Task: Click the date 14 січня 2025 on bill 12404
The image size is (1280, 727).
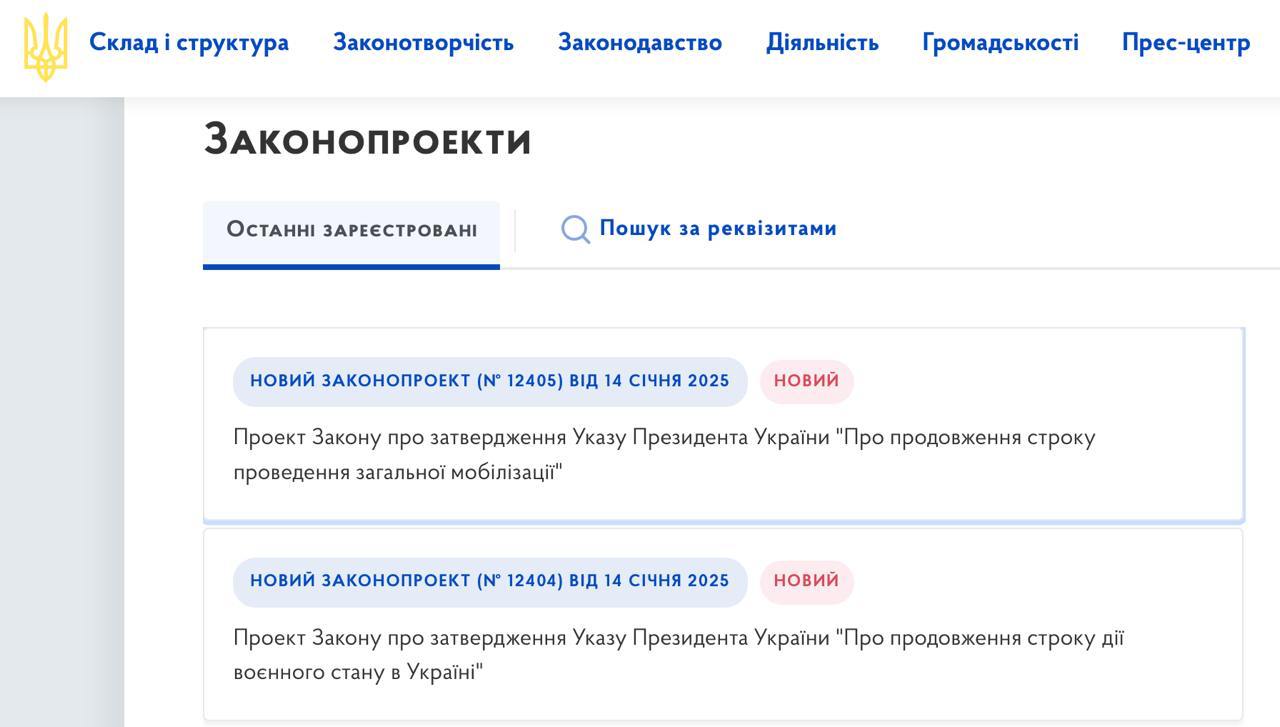Action: tap(667, 581)
